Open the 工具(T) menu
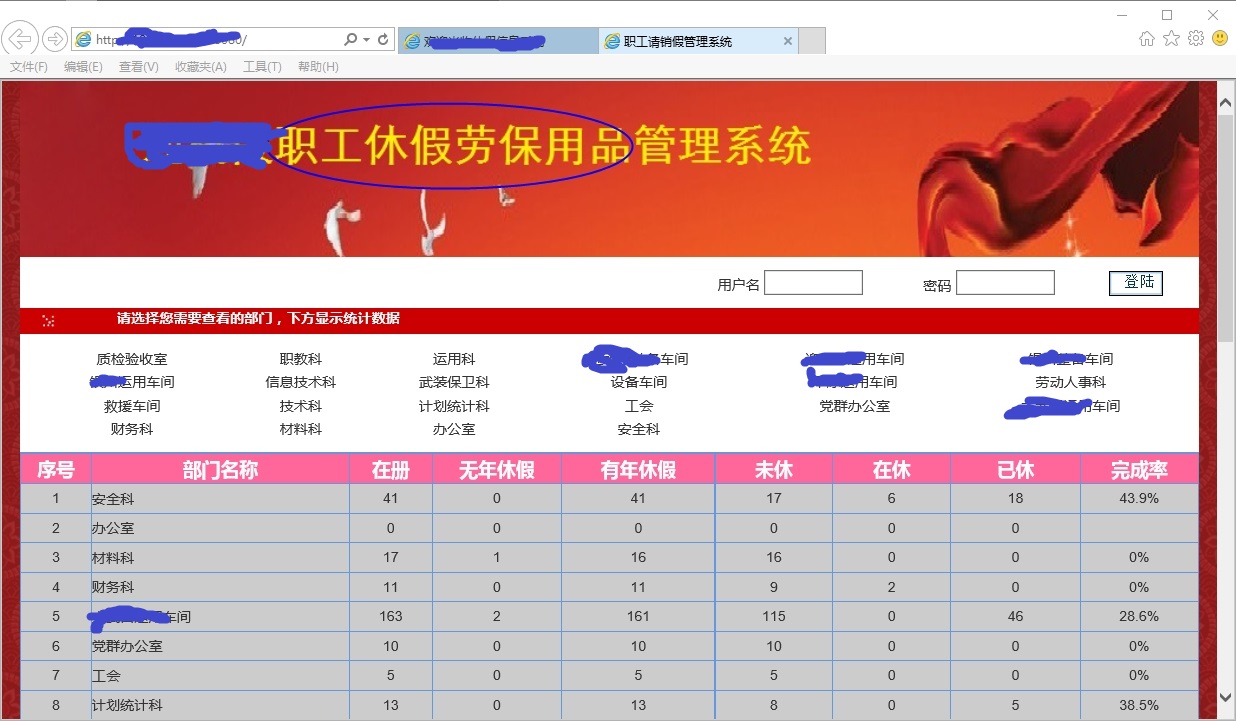1236x721 pixels. (x=262, y=67)
